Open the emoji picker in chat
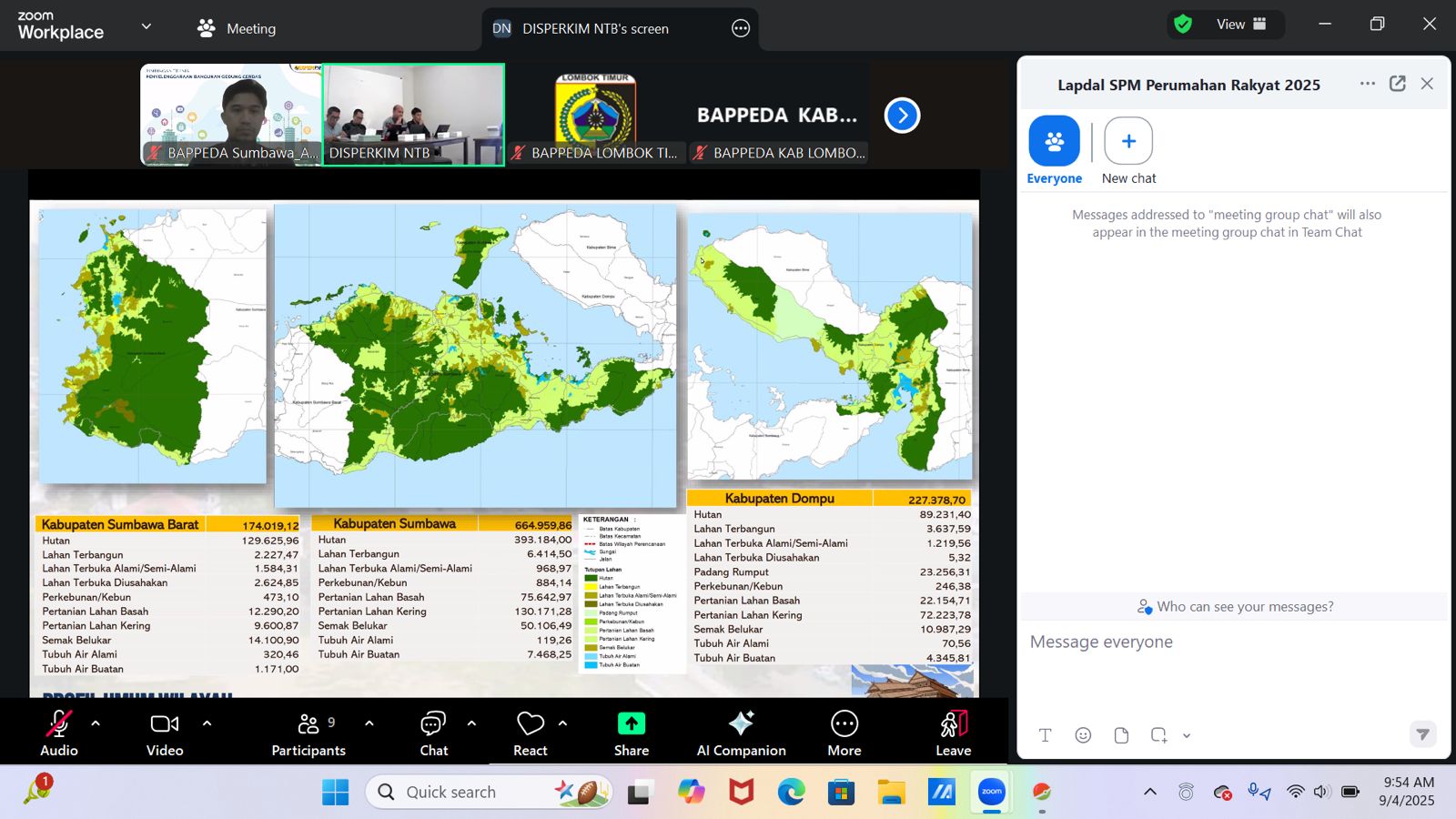 pyautogui.click(x=1083, y=735)
